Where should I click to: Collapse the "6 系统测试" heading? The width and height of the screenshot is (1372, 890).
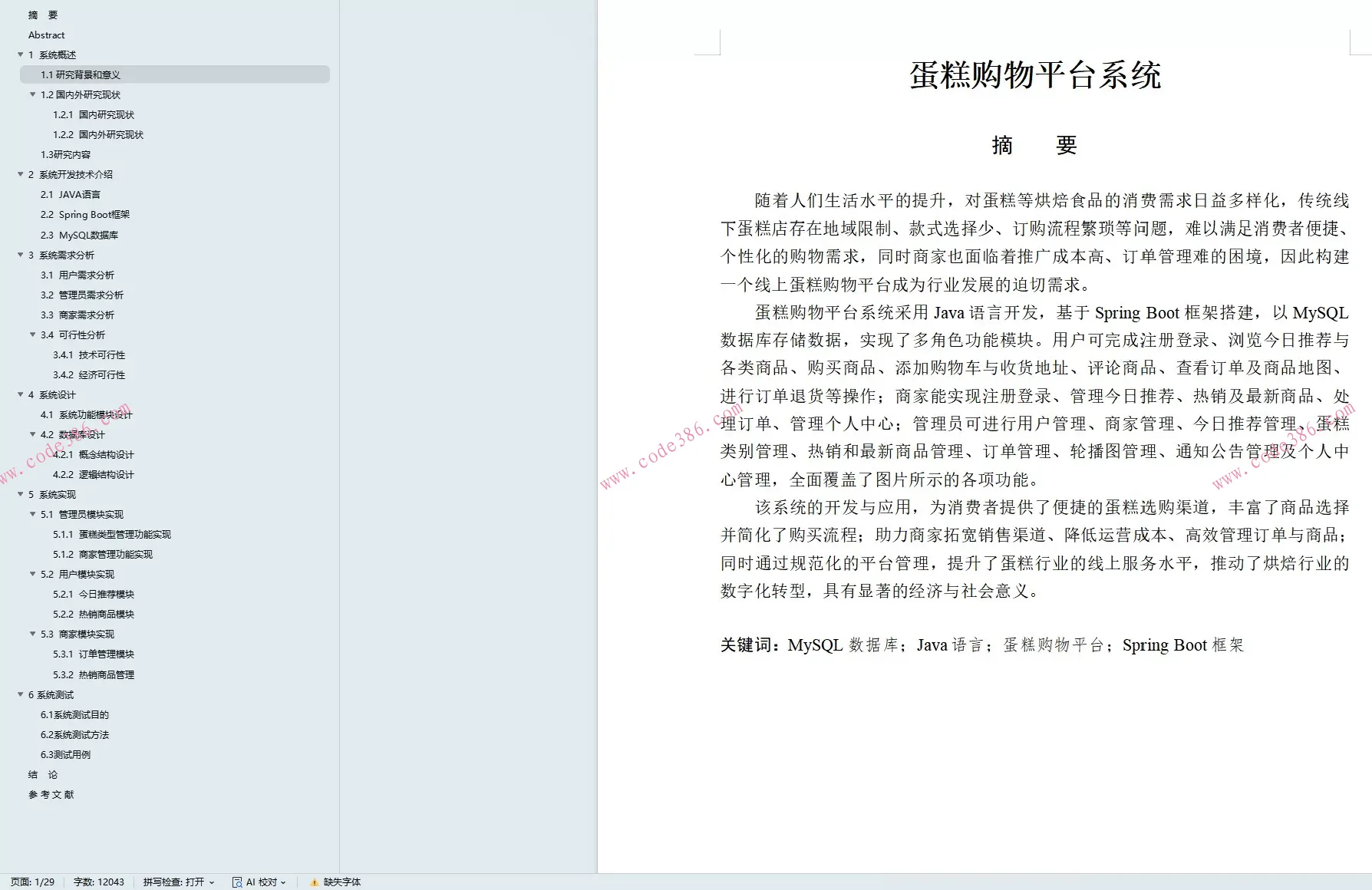click(x=20, y=694)
